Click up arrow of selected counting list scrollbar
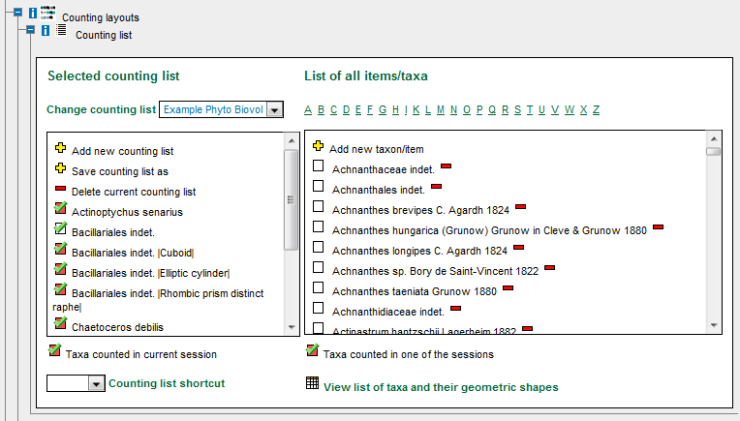Viewport: 740px width, 421px height. tap(291, 141)
